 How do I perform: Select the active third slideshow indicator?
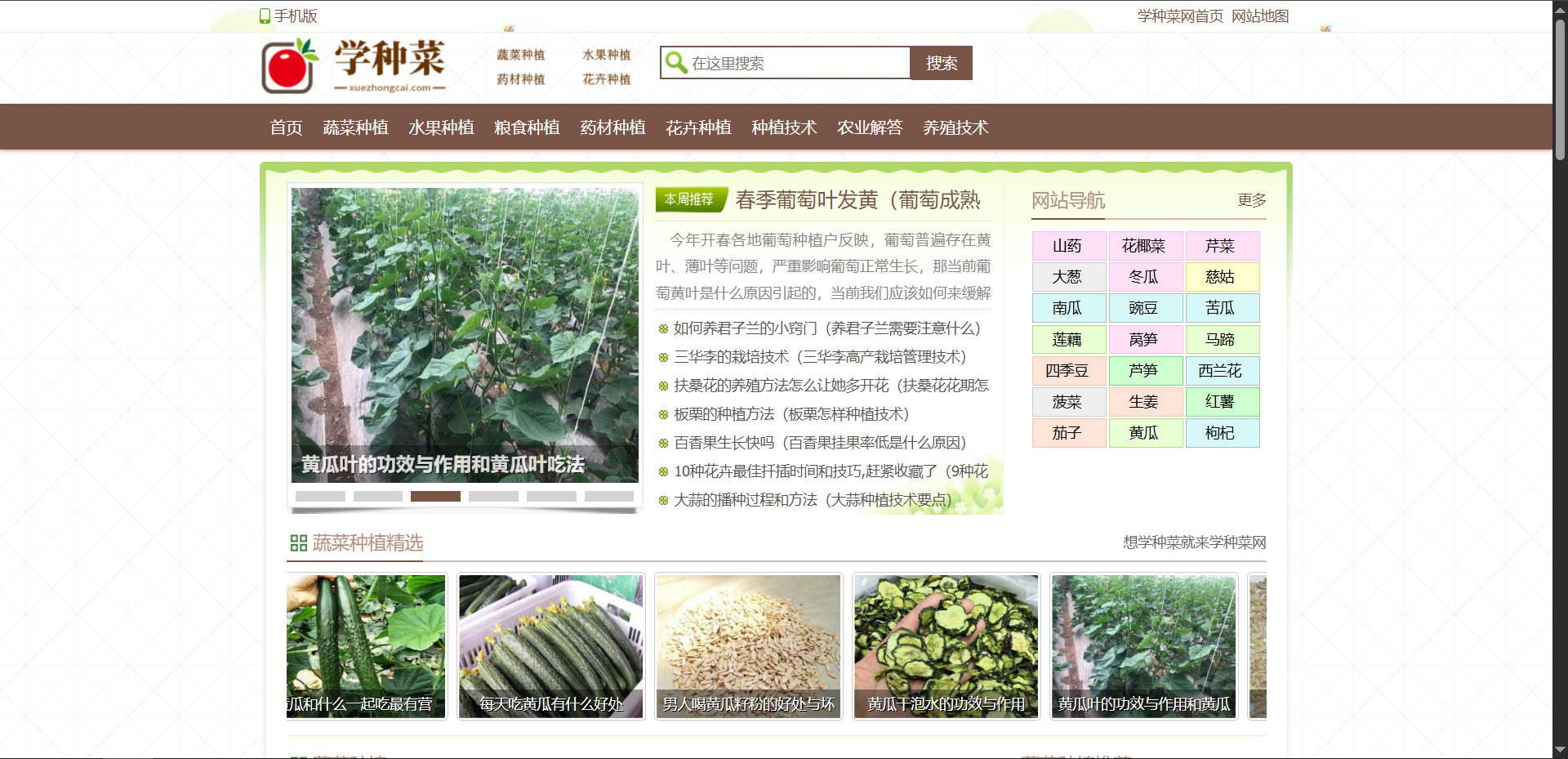(x=435, y=497)
